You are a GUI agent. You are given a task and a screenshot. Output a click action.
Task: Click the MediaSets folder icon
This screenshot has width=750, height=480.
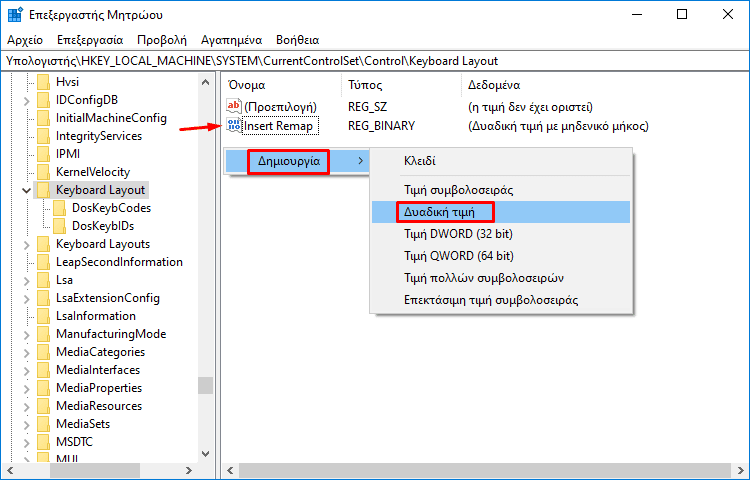point(44,424)
